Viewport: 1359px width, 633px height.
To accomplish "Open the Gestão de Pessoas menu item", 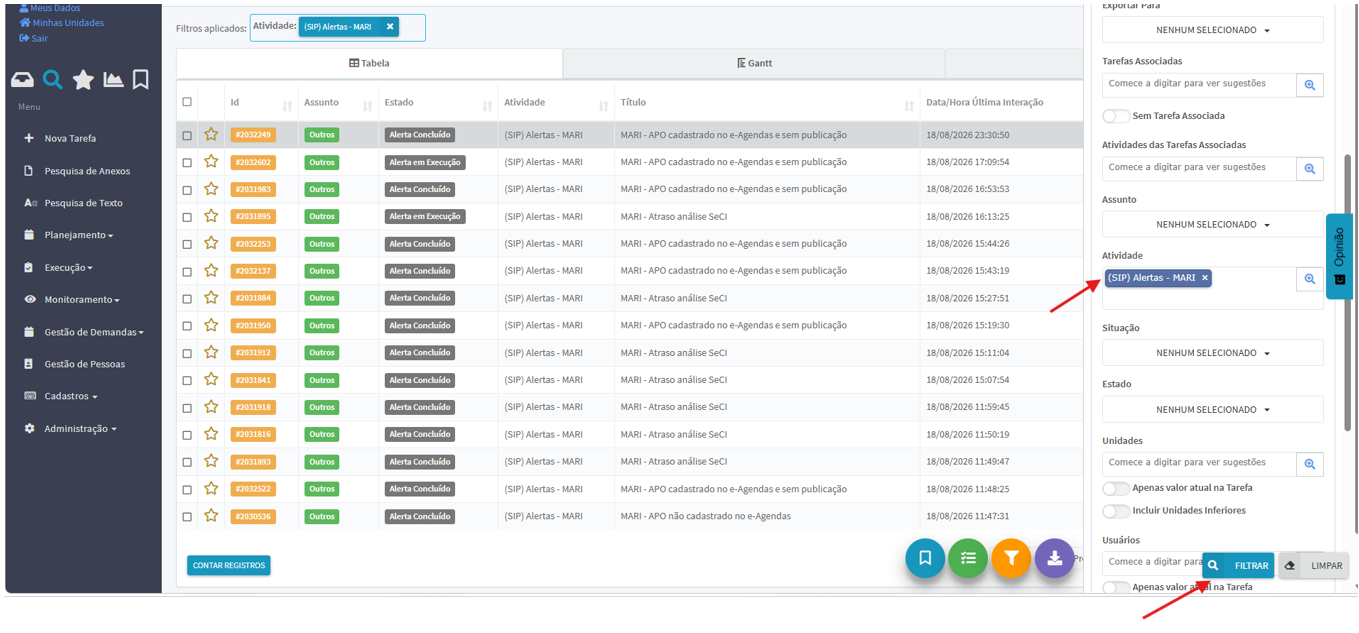I will (x=84, y=364).
